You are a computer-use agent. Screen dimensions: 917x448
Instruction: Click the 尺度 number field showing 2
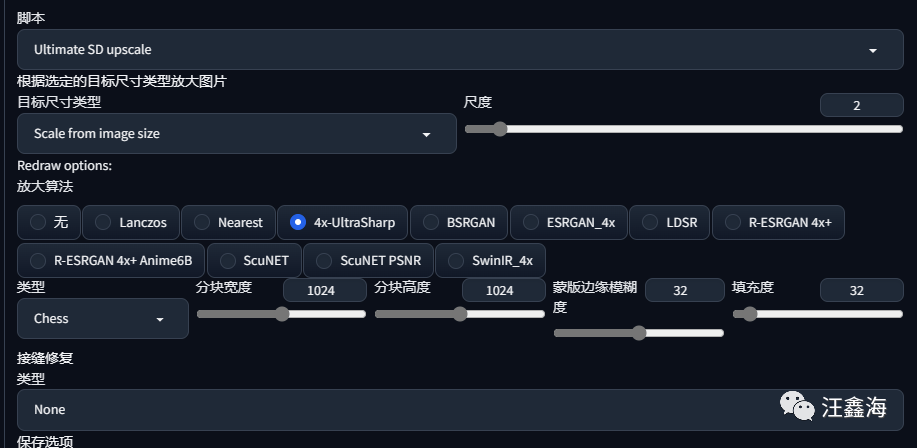point(861,105)
